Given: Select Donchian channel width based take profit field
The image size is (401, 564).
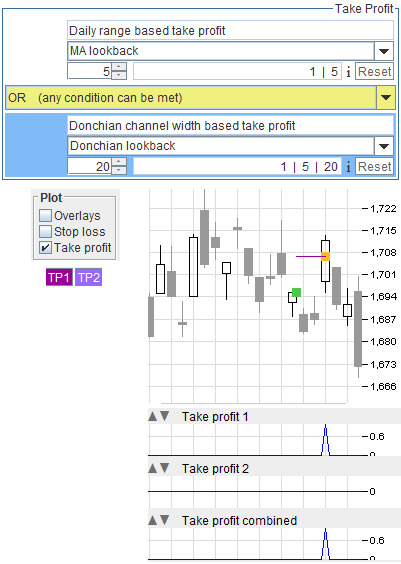Looking at the screenshot, I should coord(230,126).
